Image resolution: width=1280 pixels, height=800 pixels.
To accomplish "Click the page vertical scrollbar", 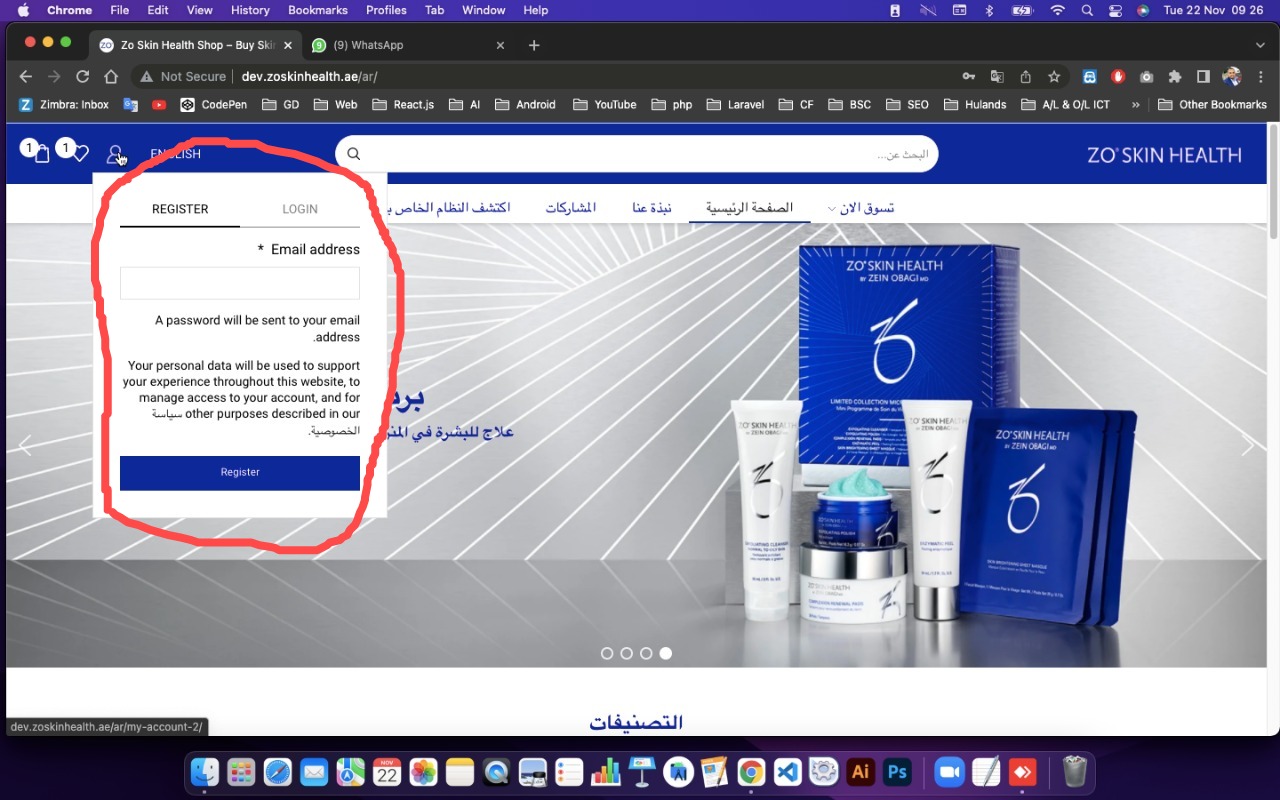I will coord(1273,182).
